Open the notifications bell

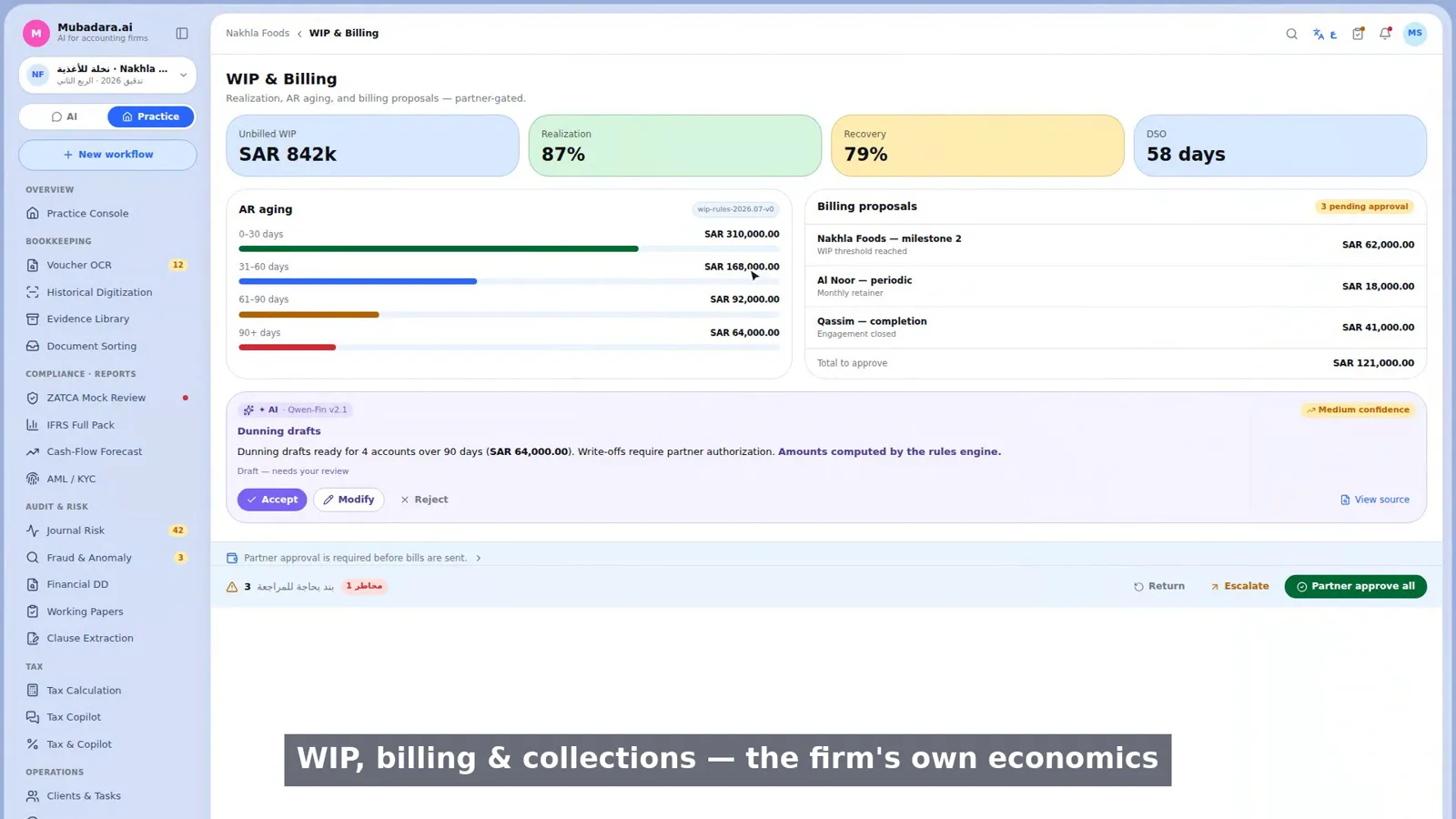coord(1385,34)
